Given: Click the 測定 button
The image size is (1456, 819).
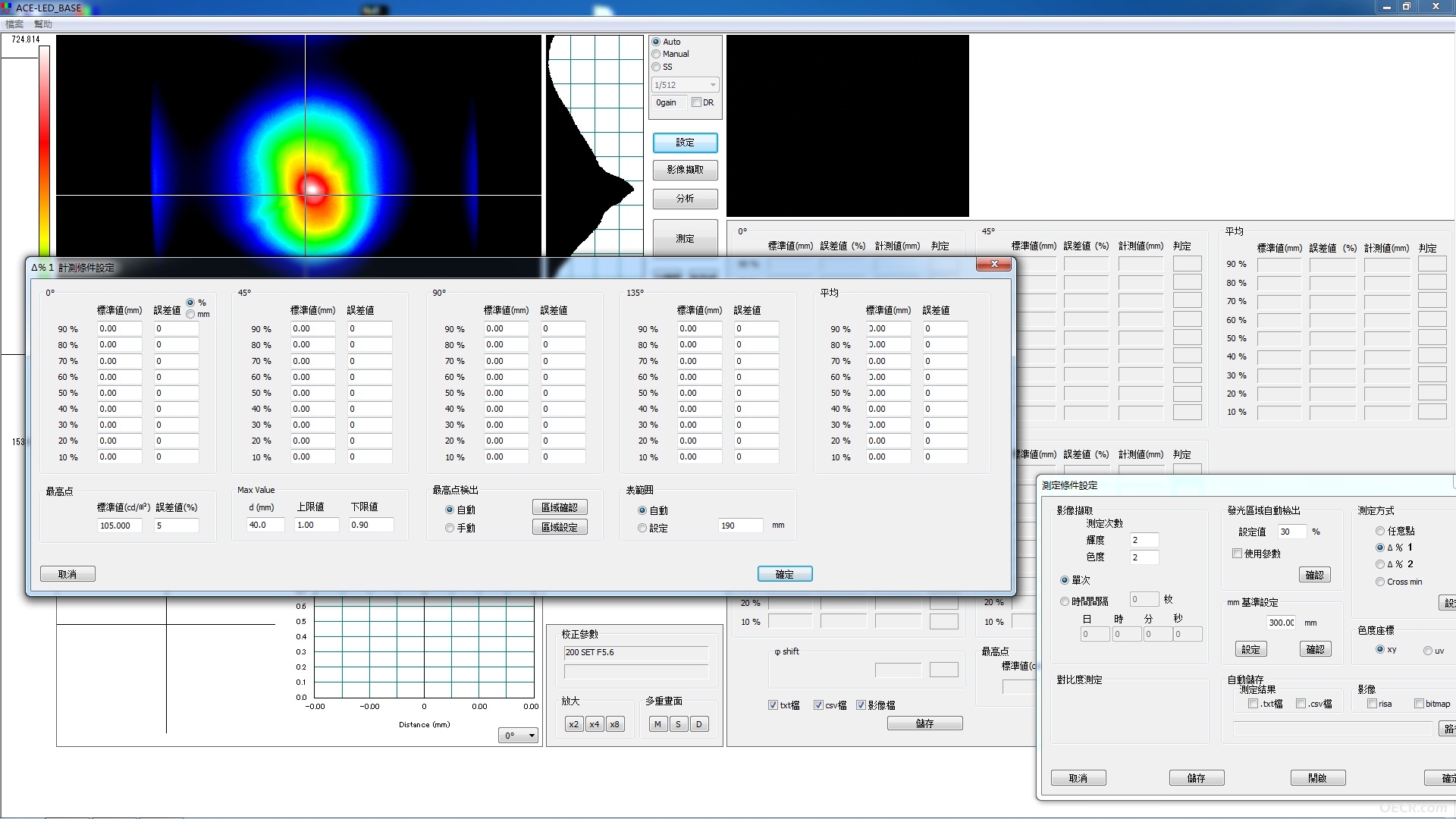Looking at the screenshot, I should click(685, 238).
